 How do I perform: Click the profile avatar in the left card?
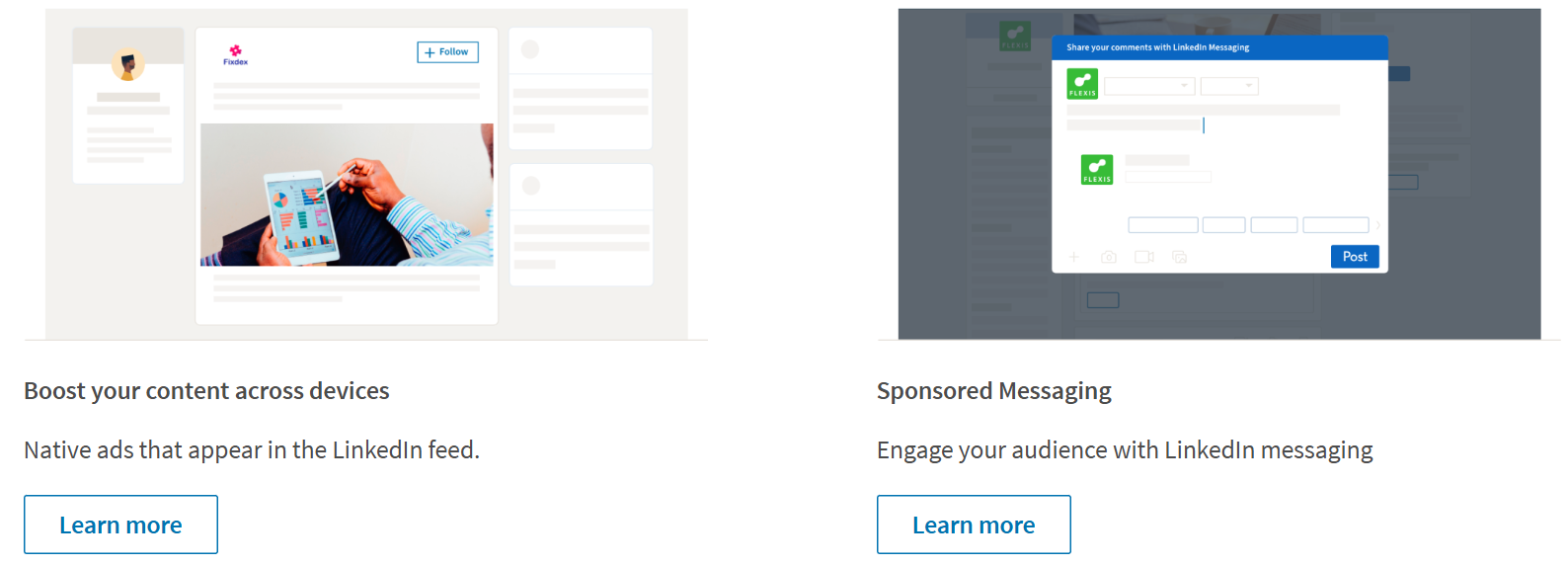click(127, 65)
